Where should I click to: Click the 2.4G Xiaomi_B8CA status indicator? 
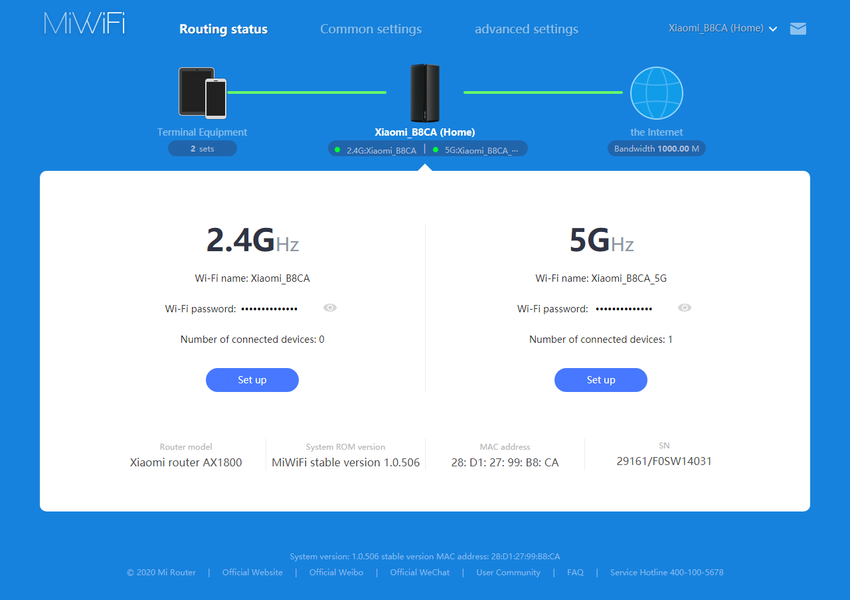pyautogui.click(x=376, y=150)
